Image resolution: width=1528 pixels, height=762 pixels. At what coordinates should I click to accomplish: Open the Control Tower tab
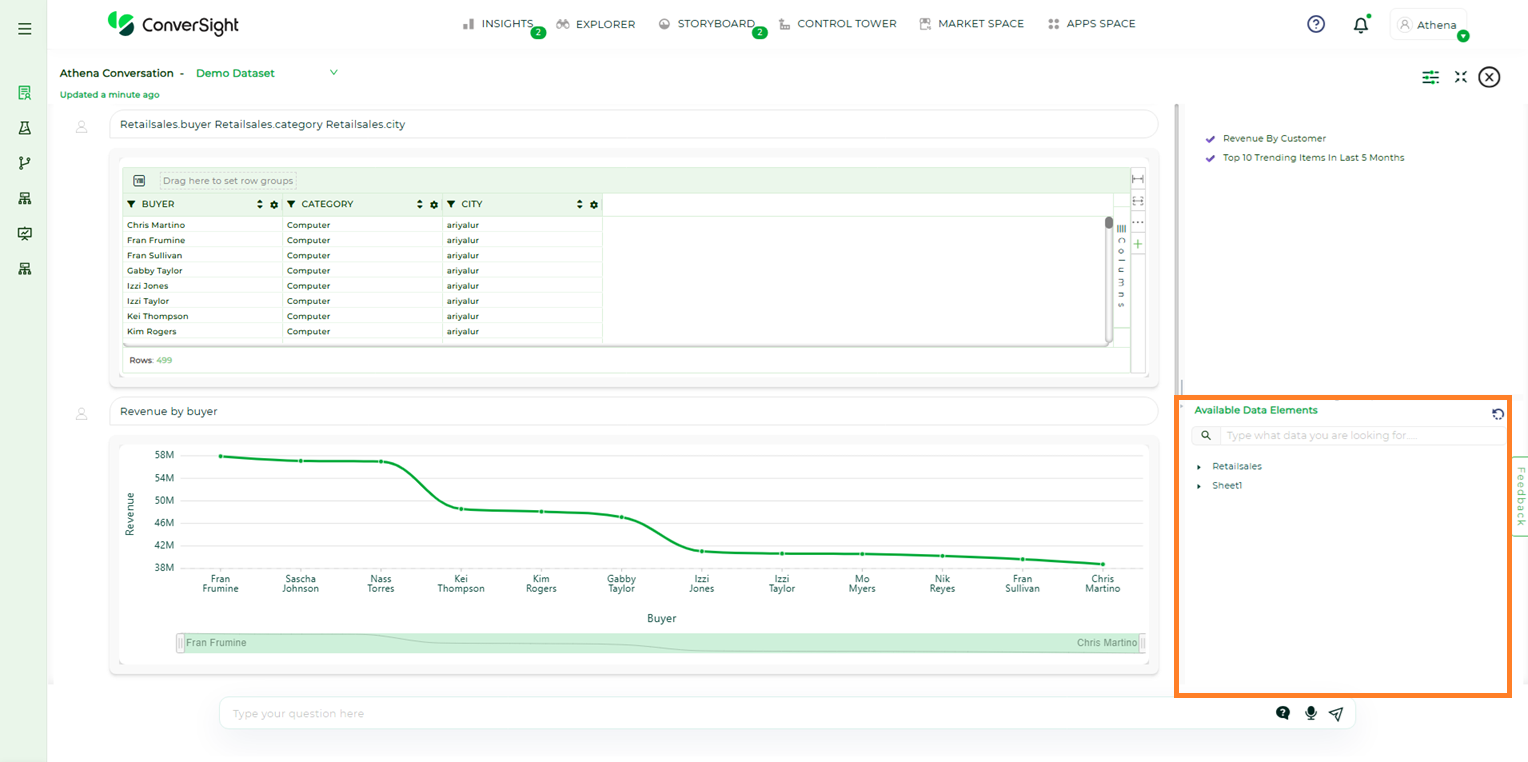pyautogui.click(x=837, y=24)
